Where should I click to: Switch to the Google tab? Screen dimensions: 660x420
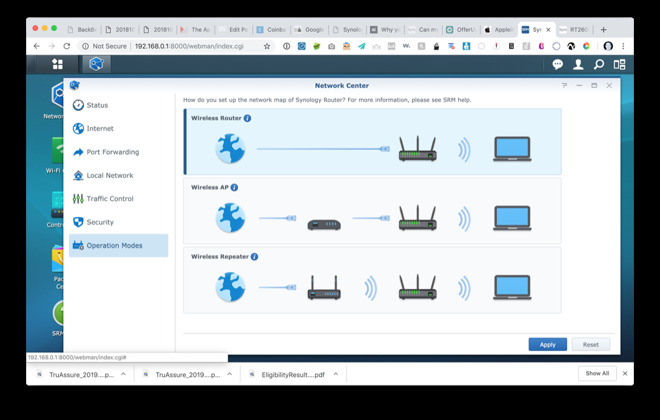coord(309,29)
